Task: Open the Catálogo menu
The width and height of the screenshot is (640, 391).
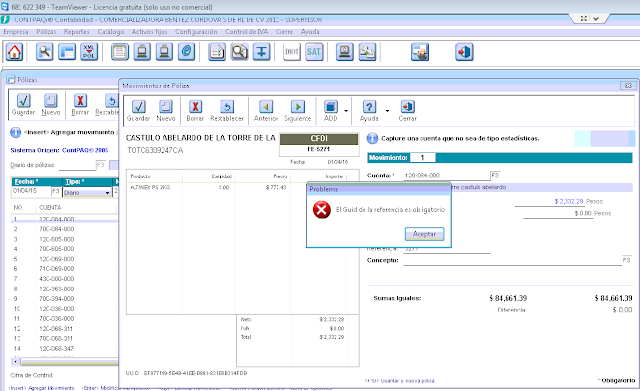Action: coord(111,32)
